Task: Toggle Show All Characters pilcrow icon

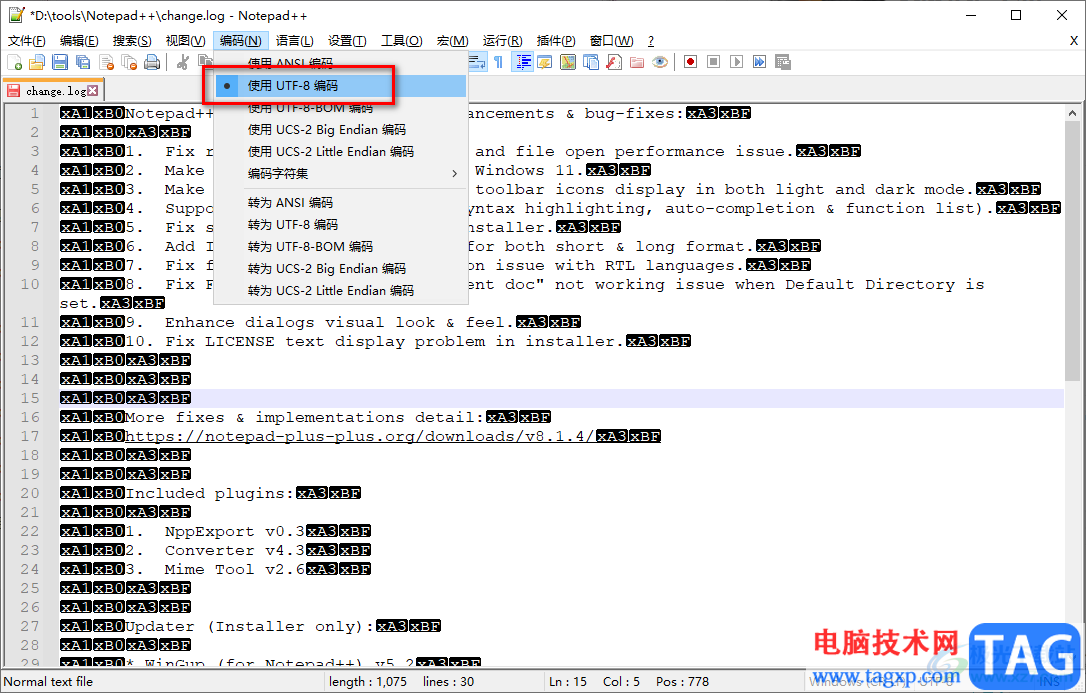Action: pyautogui.click(x=499, y=62)
